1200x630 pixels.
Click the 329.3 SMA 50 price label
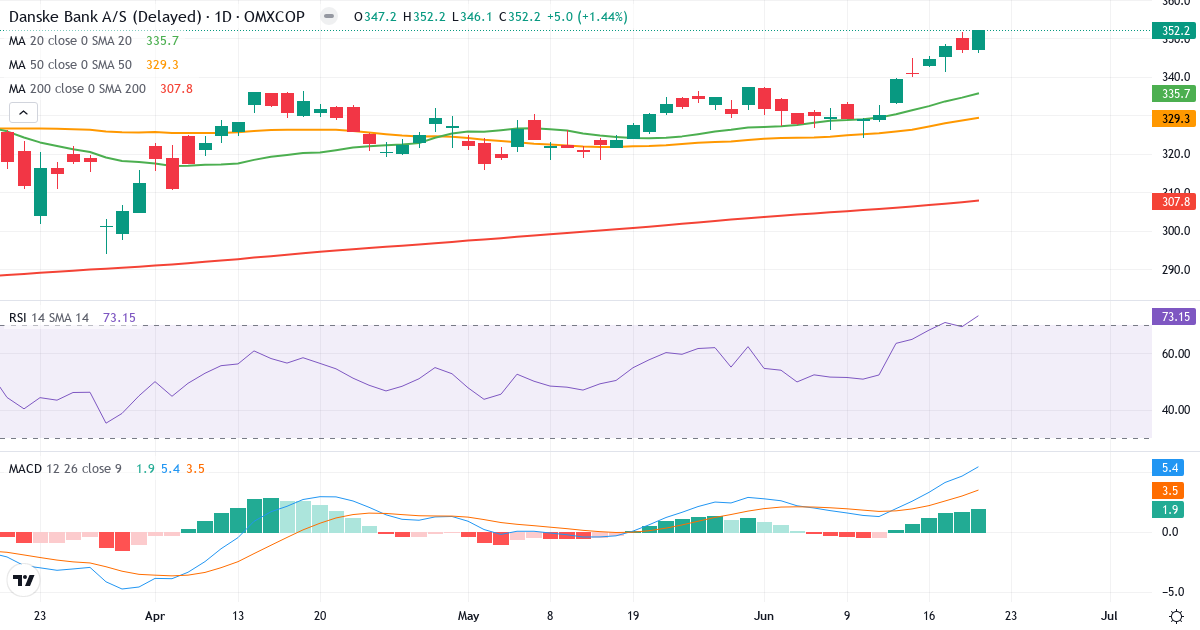tap(1176, 118)
